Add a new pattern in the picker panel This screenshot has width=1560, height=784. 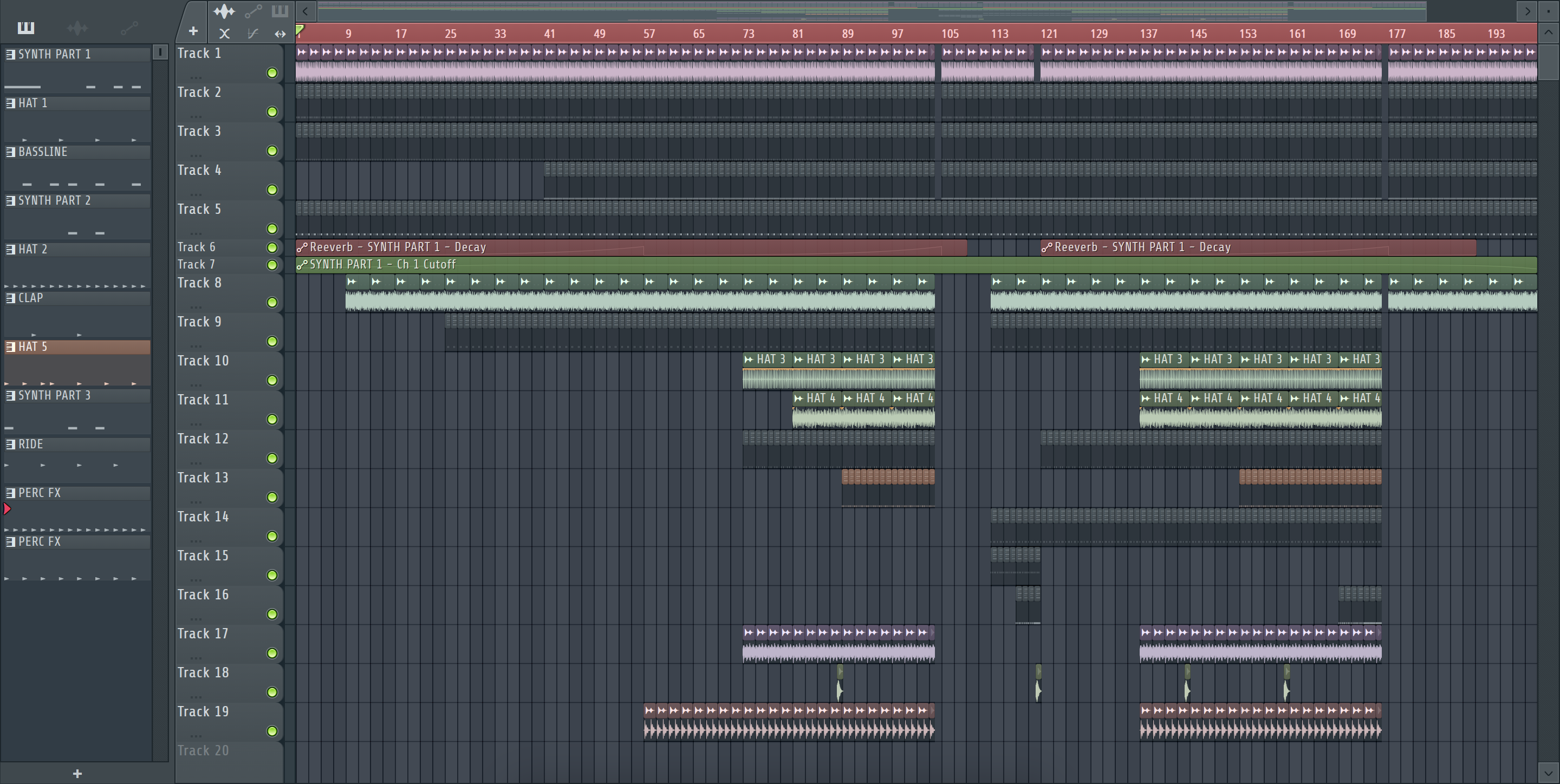[x=77, y=773]
